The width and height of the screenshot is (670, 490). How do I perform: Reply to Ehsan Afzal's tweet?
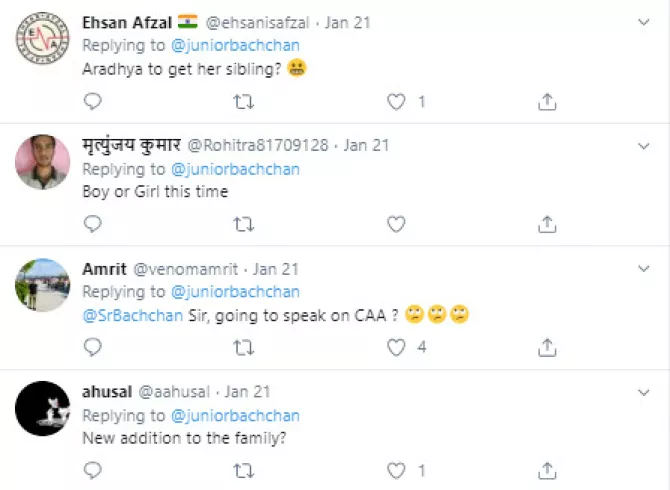(x=92, y=101)
